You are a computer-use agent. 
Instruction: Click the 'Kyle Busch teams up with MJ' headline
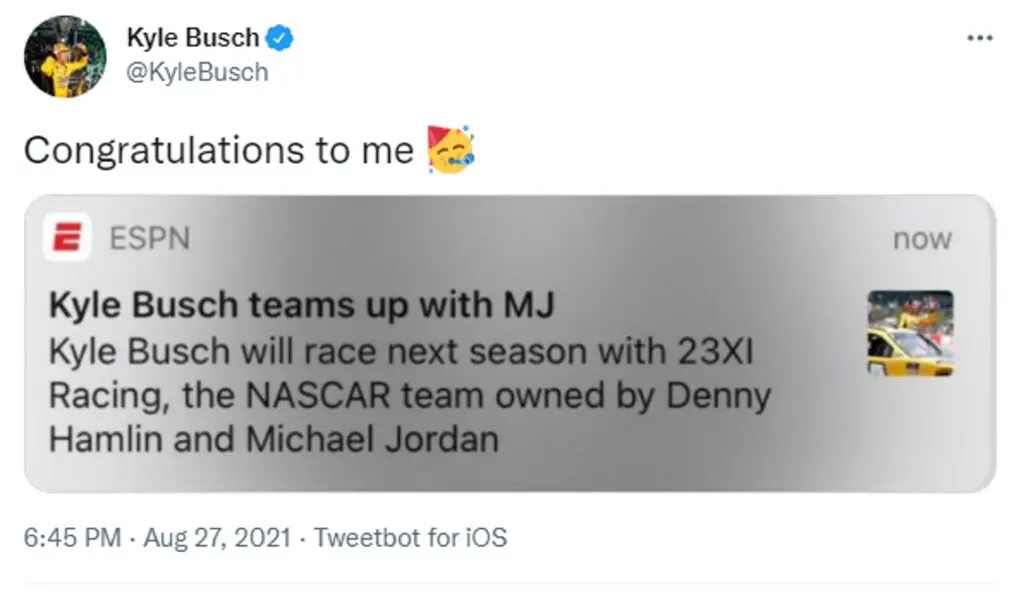300,304
